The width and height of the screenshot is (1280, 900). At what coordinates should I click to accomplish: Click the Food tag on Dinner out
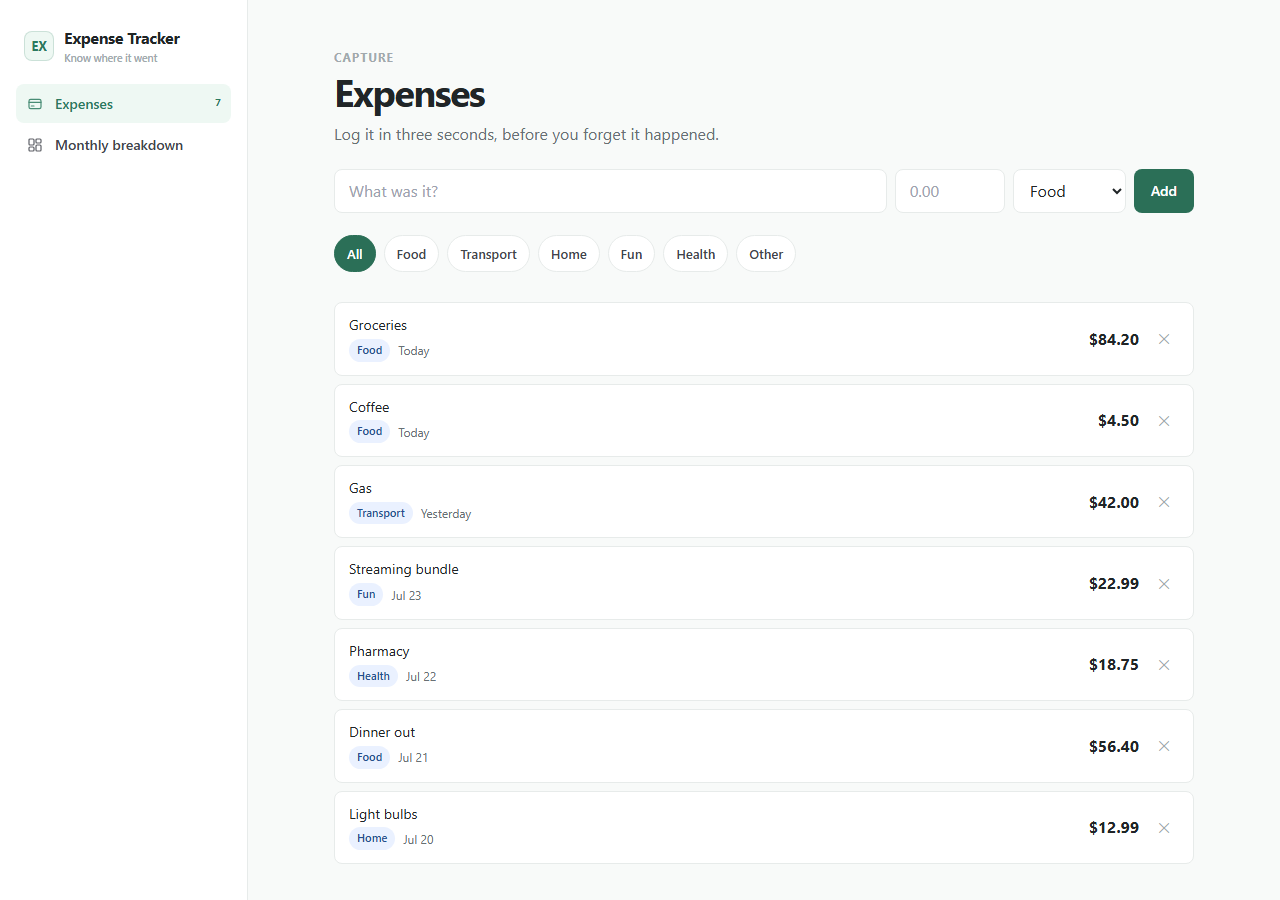pyautogui.click(x=370, y=757)
